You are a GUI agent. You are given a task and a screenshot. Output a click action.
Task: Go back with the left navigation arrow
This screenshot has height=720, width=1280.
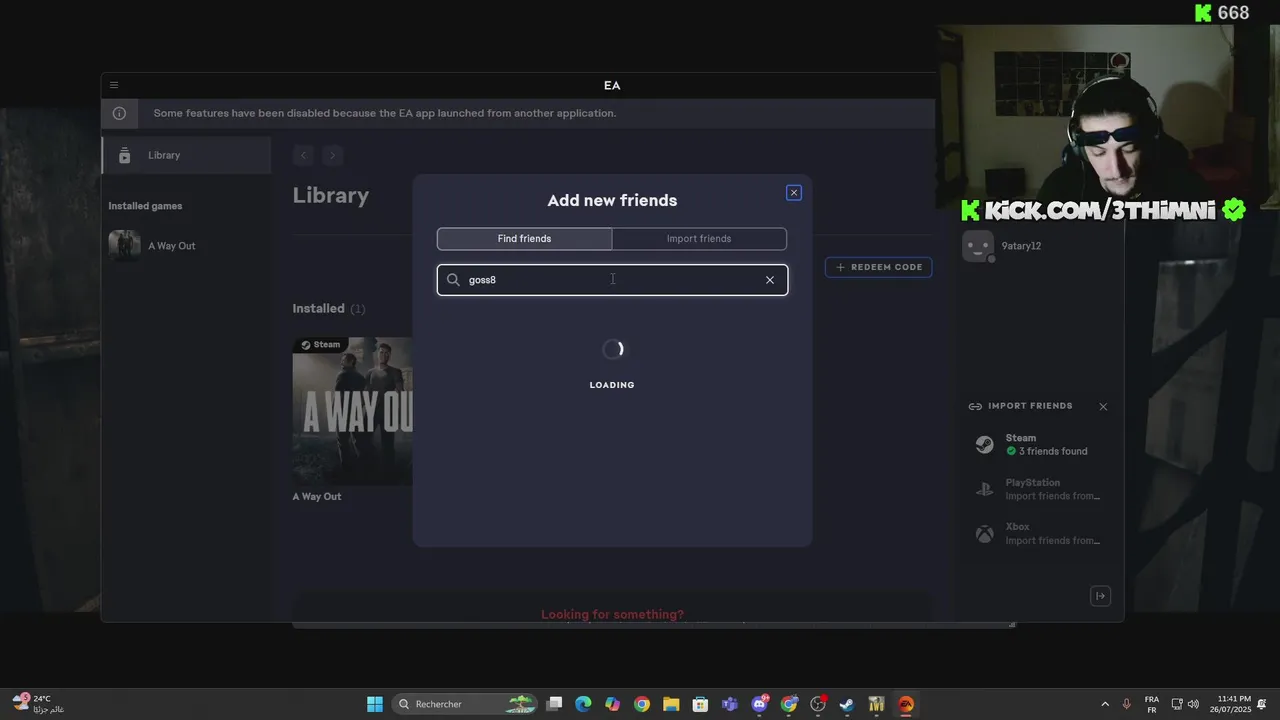(304, 155)
